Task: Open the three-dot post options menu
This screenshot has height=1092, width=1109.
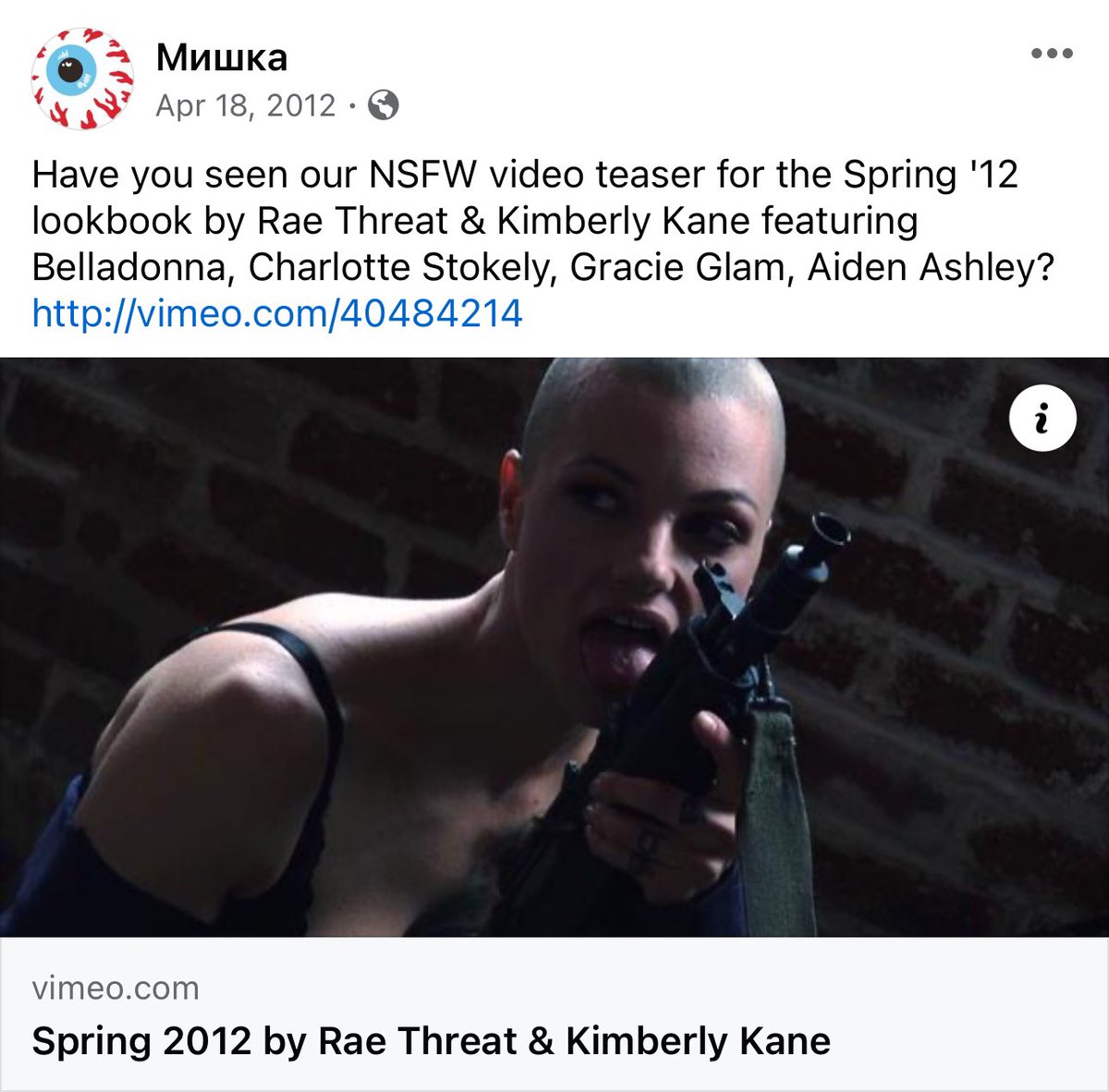Action: [1052, 54]
